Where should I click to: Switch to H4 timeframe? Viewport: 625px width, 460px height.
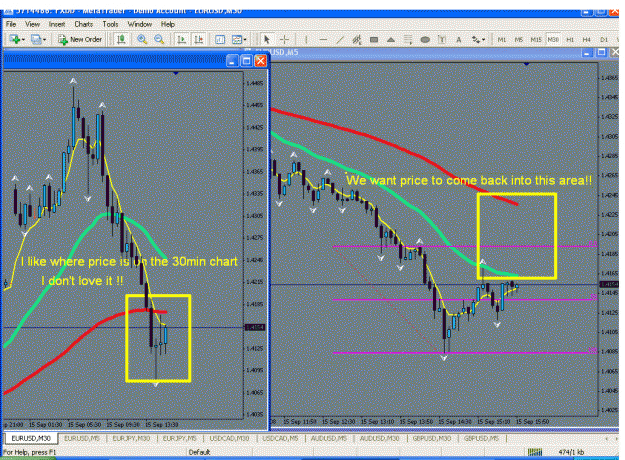(x=586, y=39)
